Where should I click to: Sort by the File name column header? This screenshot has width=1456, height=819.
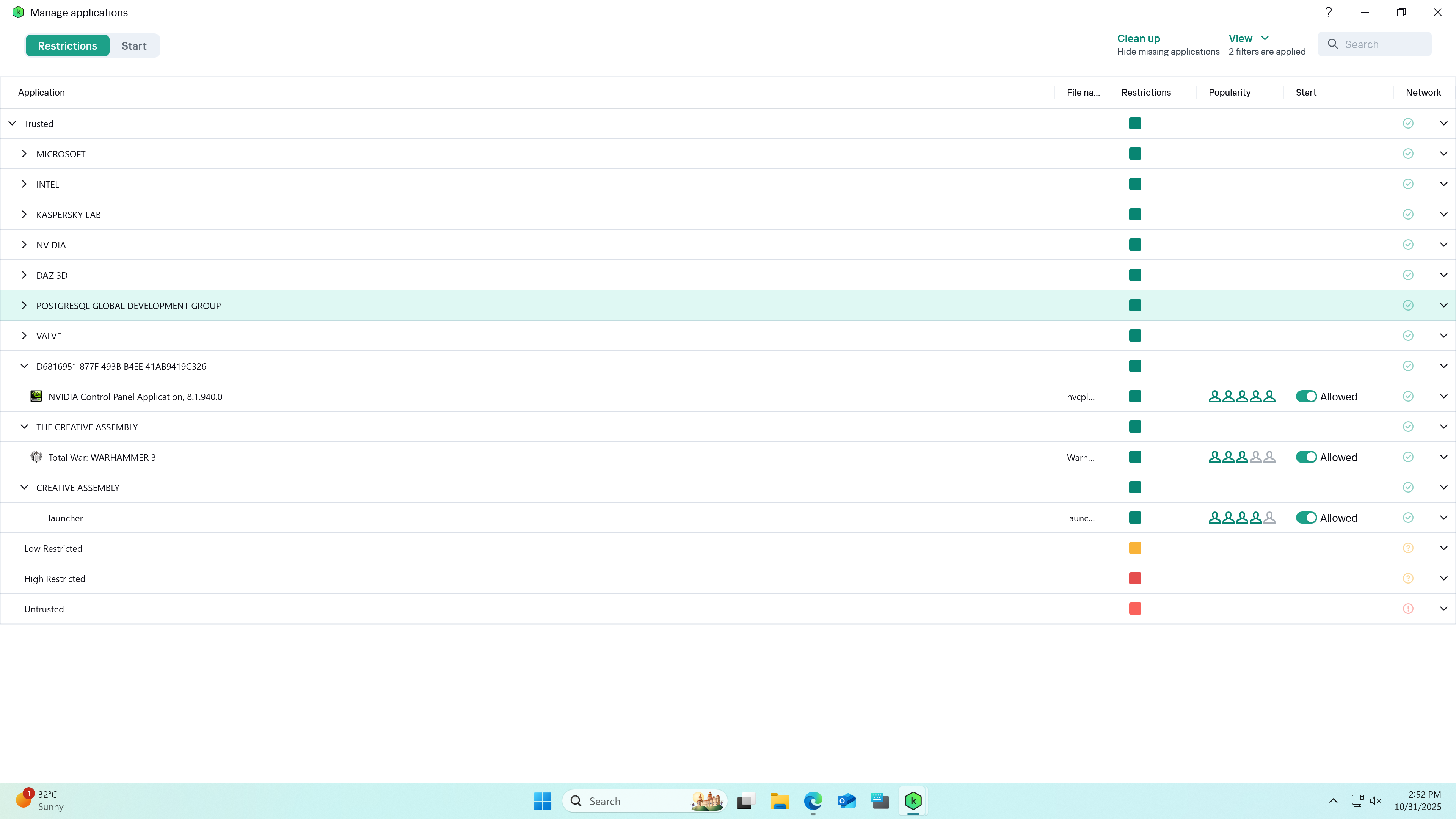[1083, 92]
